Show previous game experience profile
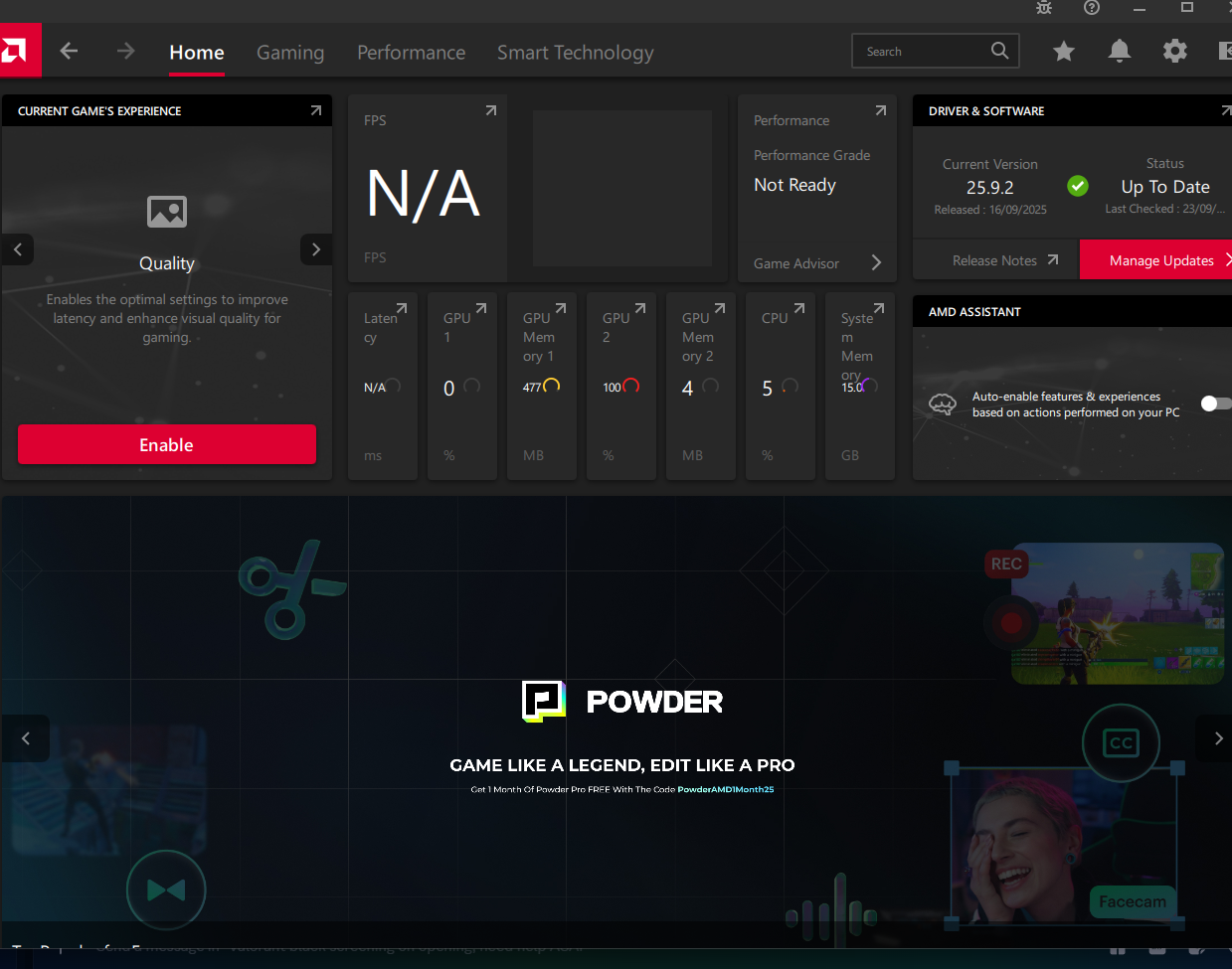Viewport: 1232px width, 969px height. pyautogui.click(x=18, y=249)
